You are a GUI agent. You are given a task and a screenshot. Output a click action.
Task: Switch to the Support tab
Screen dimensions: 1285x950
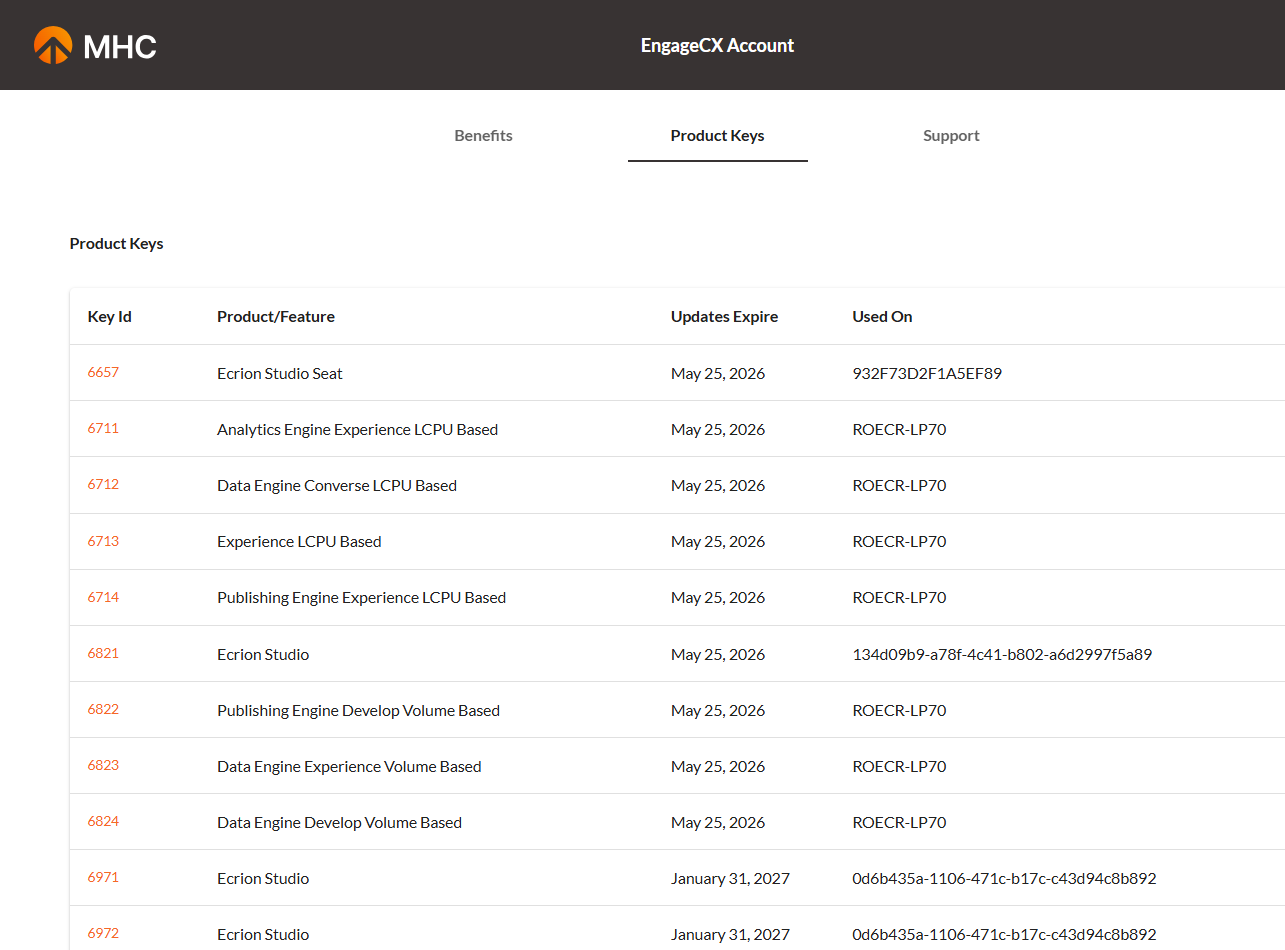951,136
